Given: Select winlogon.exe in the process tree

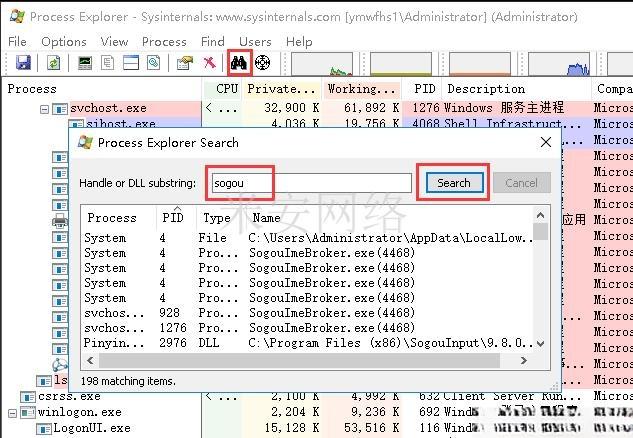Looking at the screenshot, I should (80, 412).
